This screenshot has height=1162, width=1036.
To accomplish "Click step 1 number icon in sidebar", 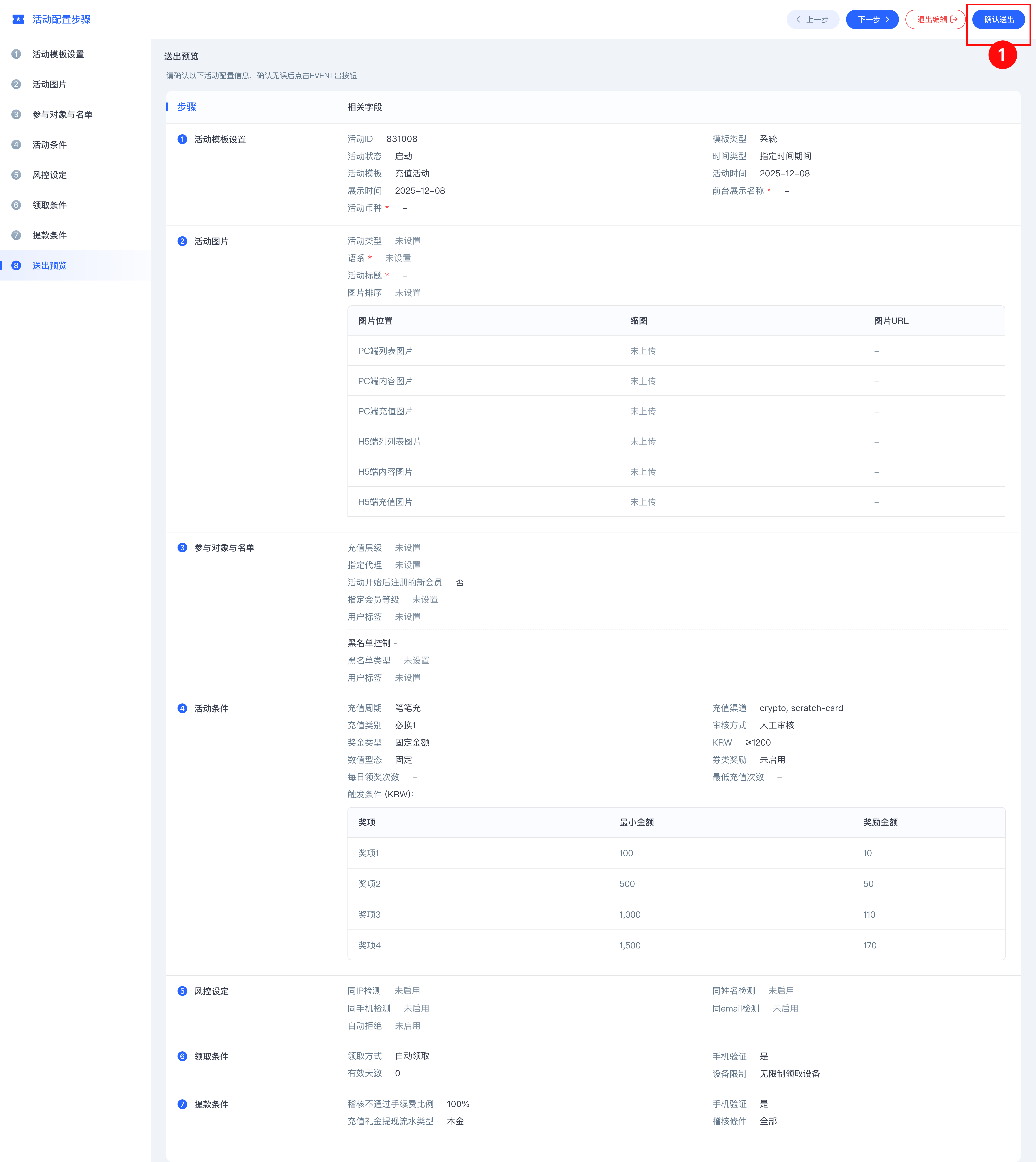I will (16, 54).
